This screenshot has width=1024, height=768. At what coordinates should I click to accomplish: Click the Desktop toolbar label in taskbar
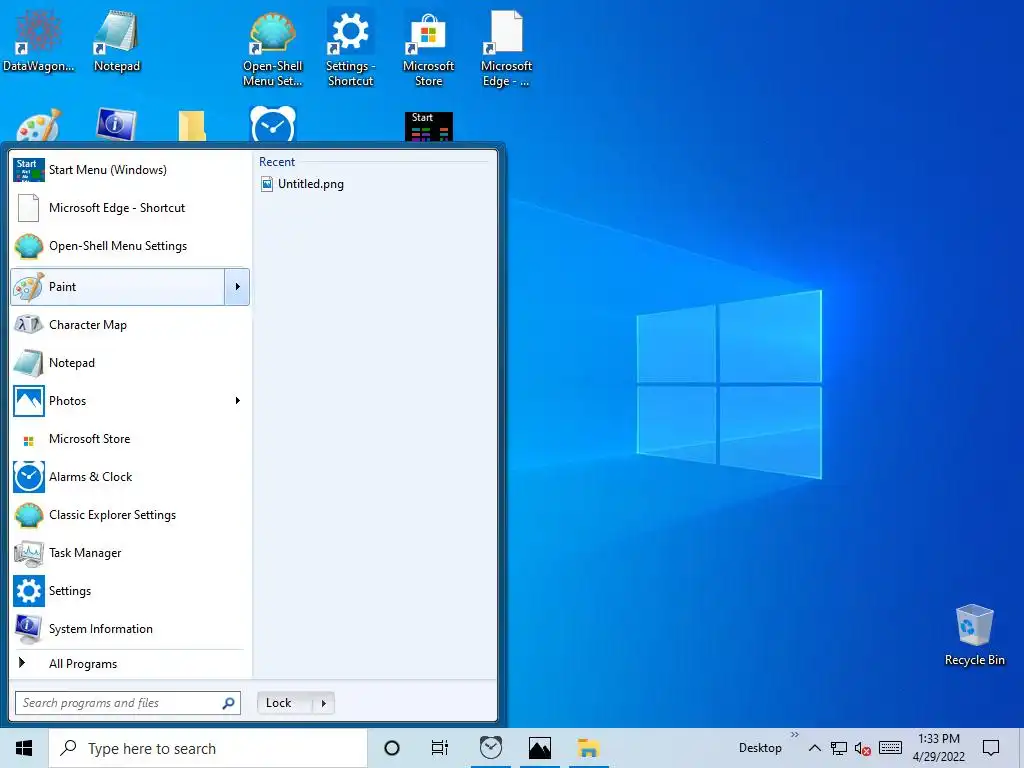(x=760, y=748)
